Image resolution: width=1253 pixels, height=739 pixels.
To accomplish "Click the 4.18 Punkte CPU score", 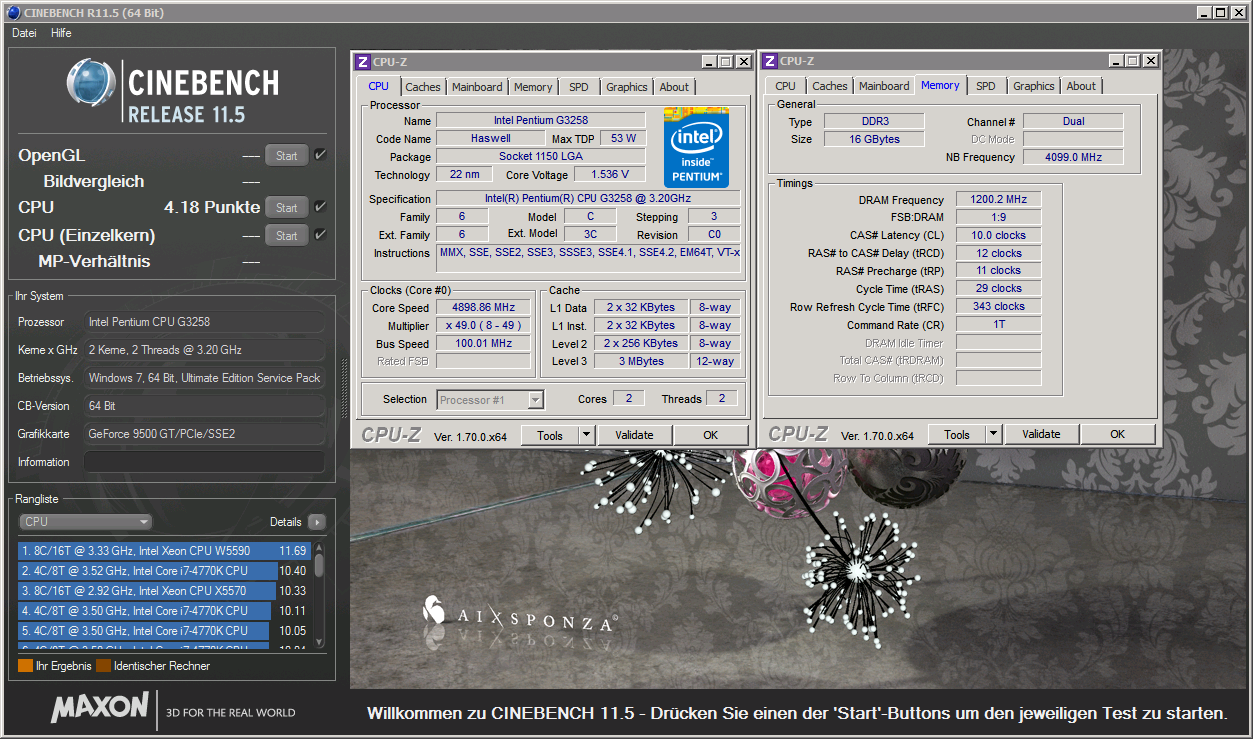I will pyautogui.click(x=212, y=207).
